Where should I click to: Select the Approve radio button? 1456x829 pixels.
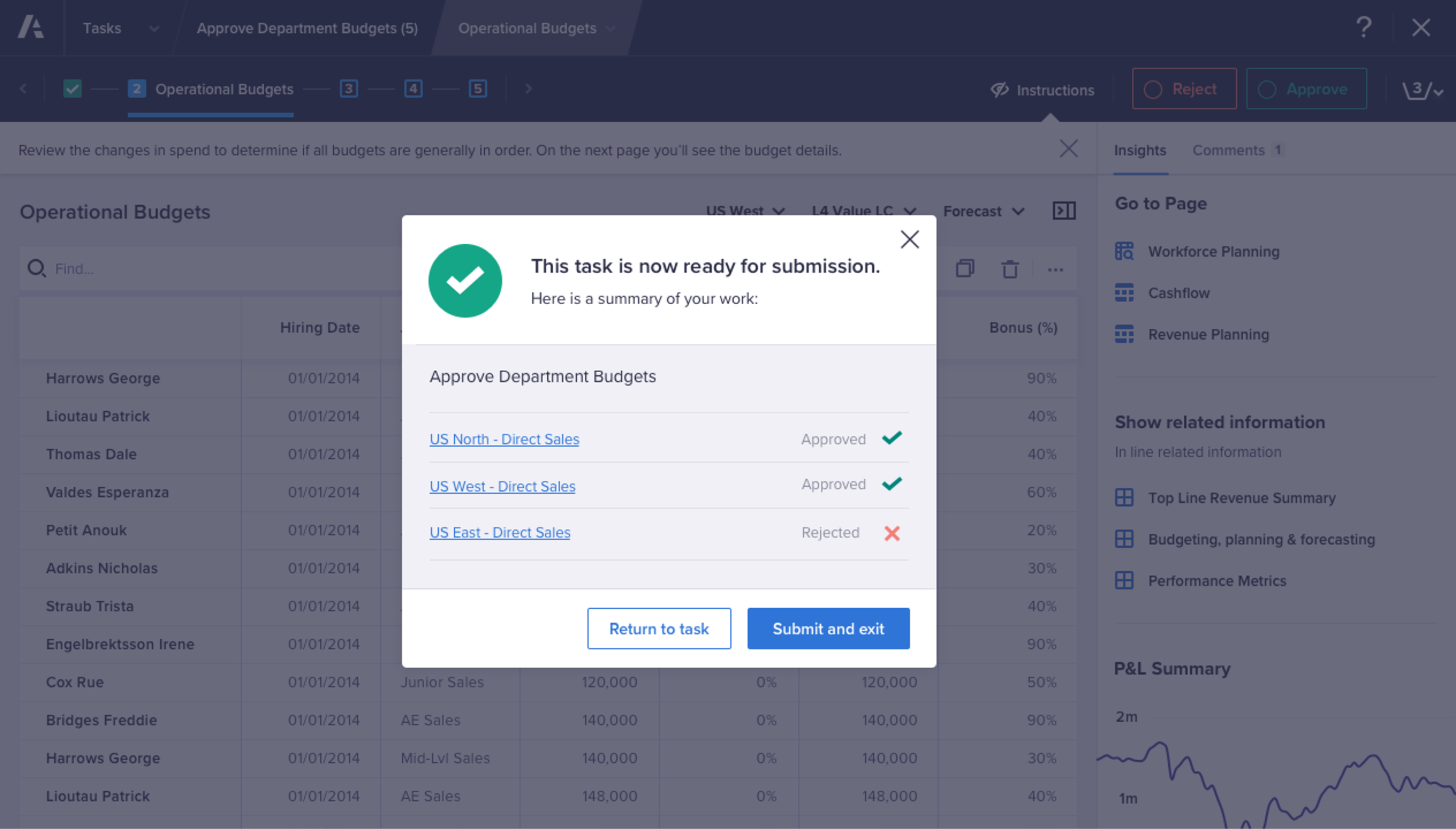pos(1267,90)
